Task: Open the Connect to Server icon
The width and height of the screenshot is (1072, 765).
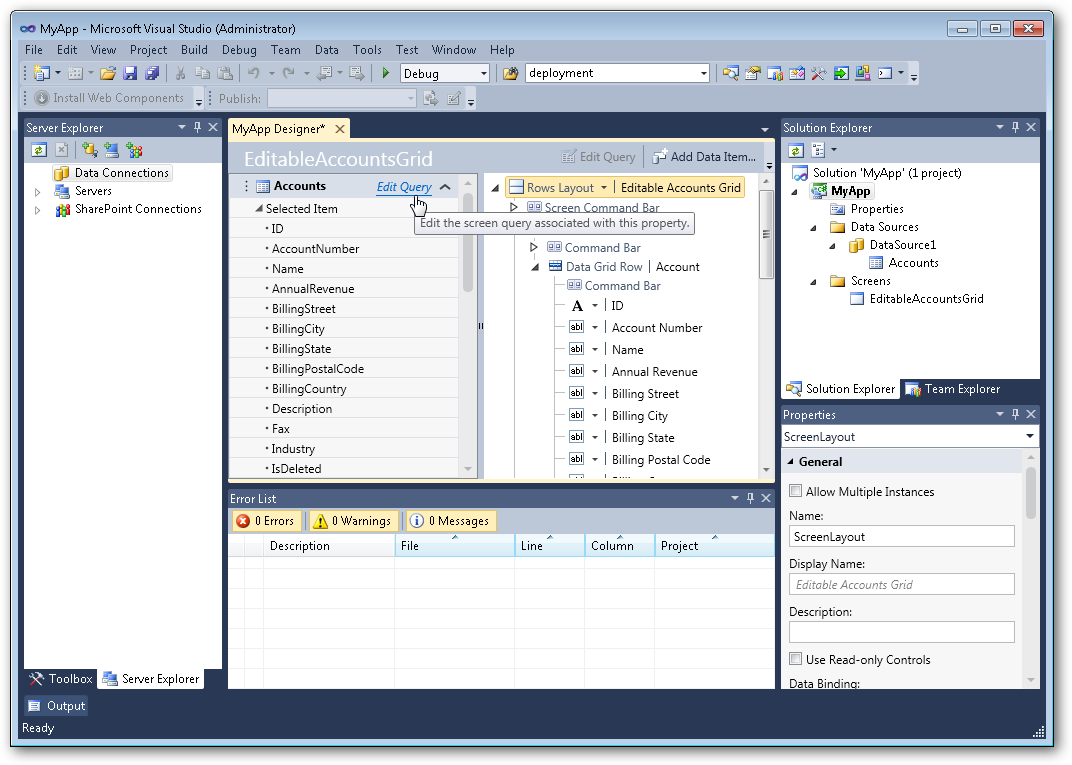Action: point(111,149)
